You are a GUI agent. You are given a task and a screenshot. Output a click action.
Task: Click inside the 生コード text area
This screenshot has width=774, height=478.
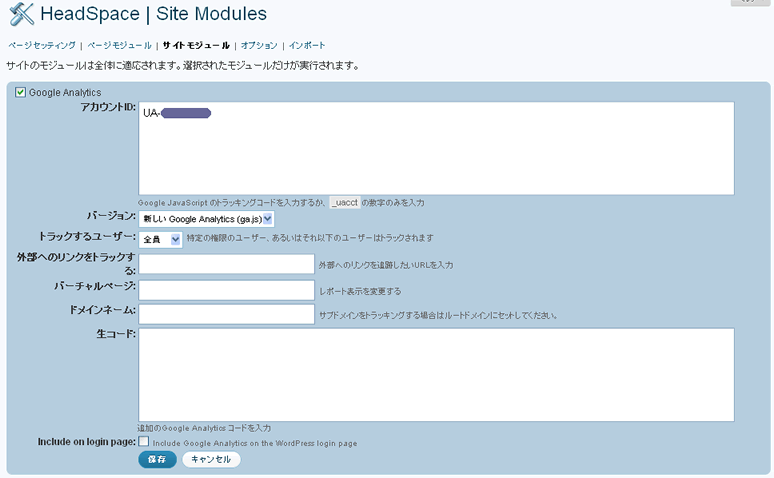click(436, 375)
